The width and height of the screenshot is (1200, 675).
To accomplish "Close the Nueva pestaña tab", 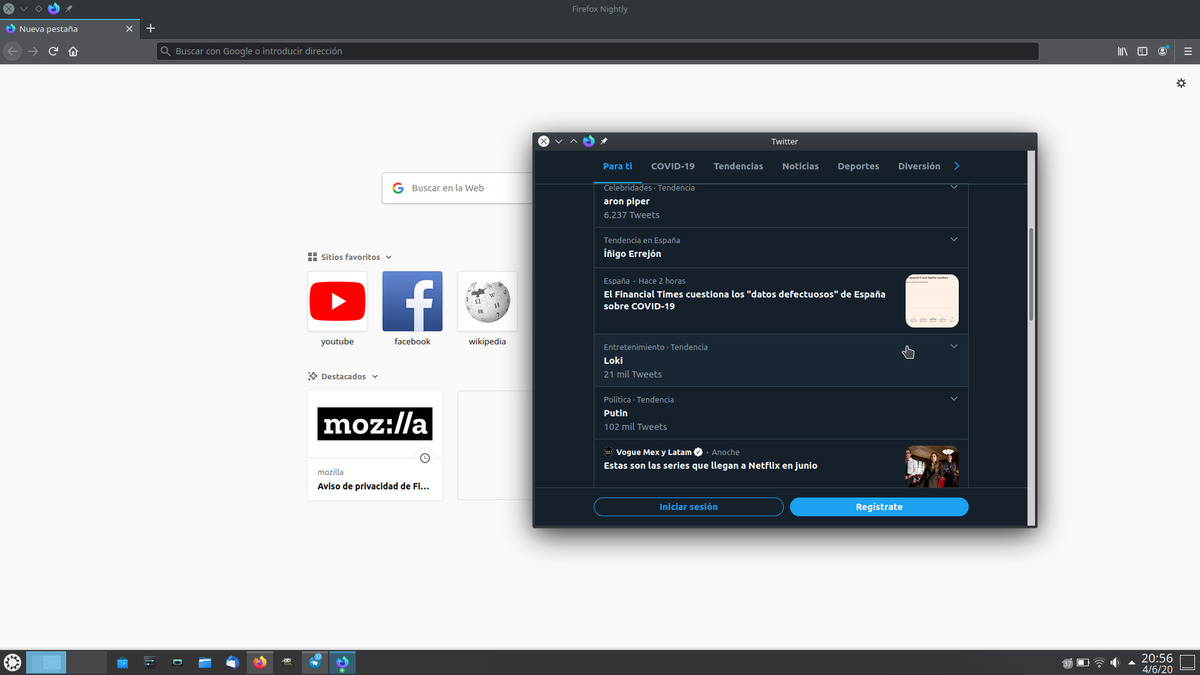I will point(130,29).
